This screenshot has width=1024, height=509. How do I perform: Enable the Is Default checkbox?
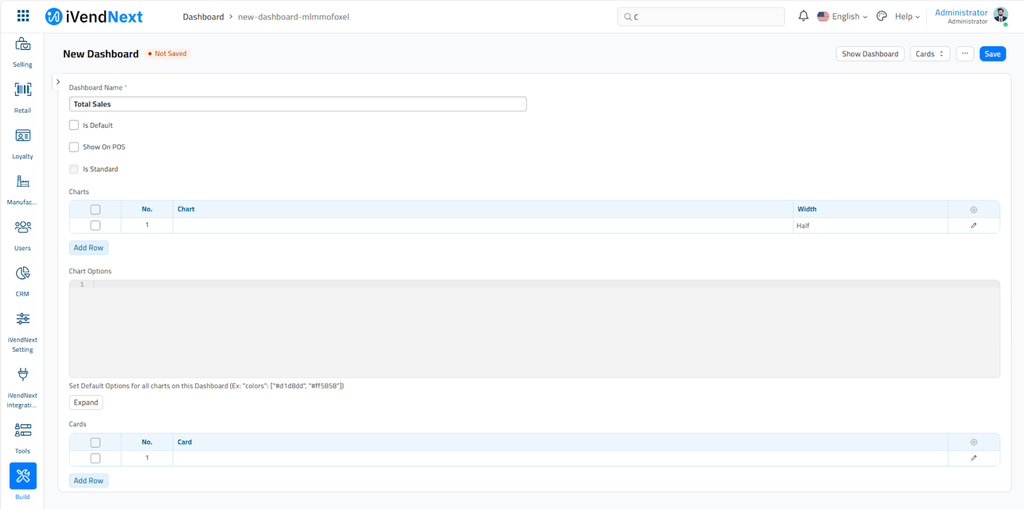74,125
